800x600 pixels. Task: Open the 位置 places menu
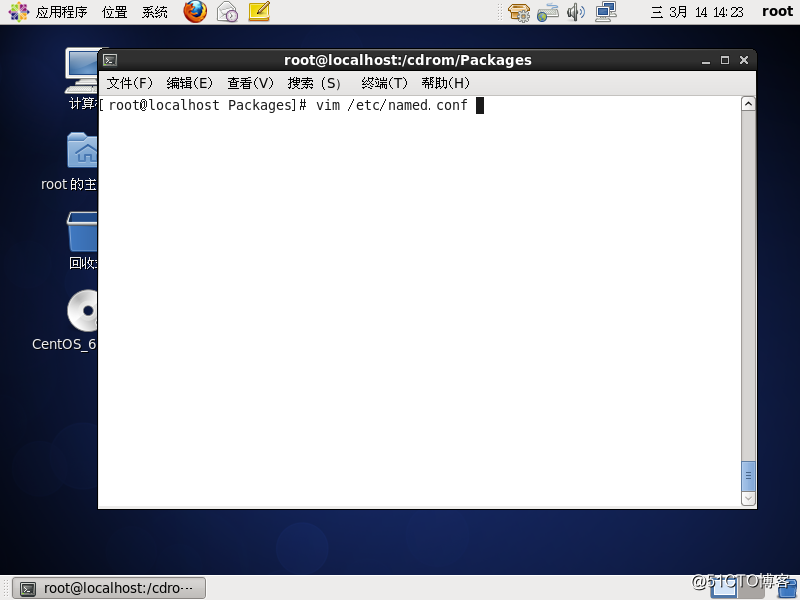114,12
